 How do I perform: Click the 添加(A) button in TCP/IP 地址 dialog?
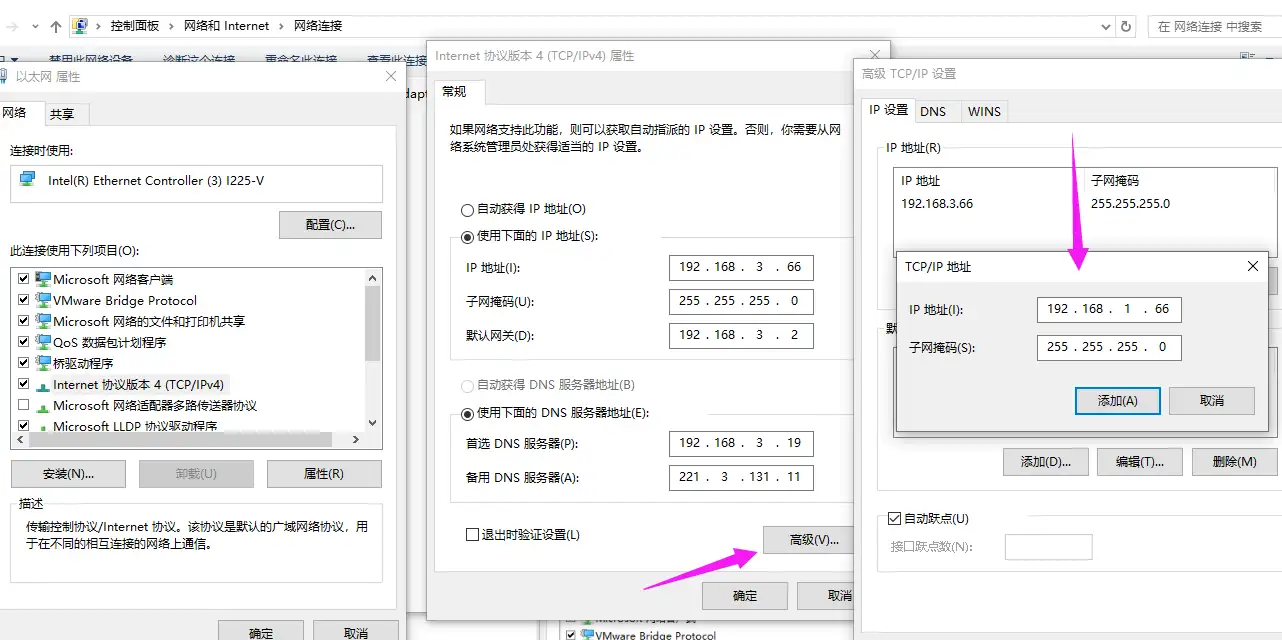click(1117, 400)
